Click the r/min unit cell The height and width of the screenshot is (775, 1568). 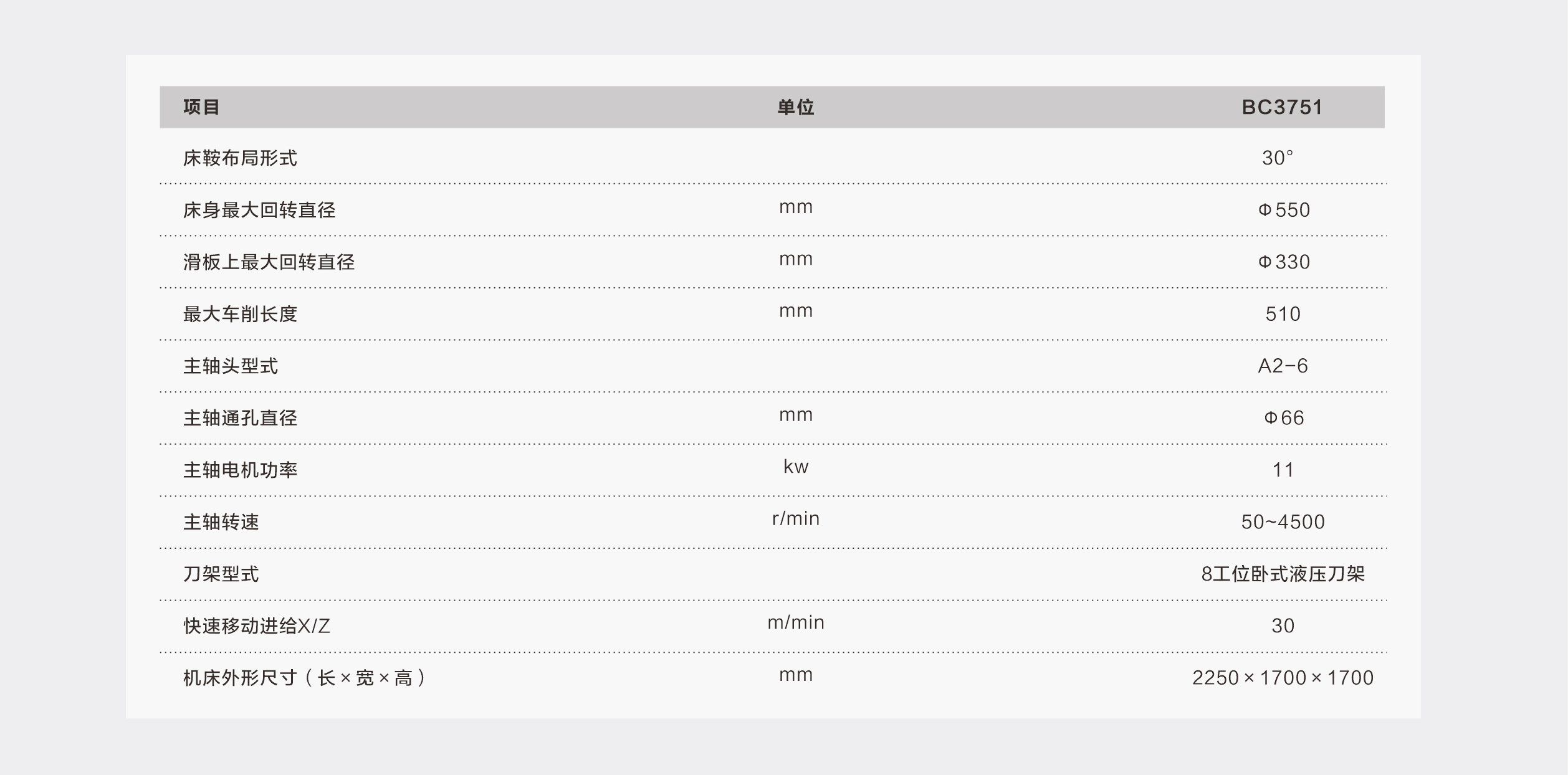796,518
